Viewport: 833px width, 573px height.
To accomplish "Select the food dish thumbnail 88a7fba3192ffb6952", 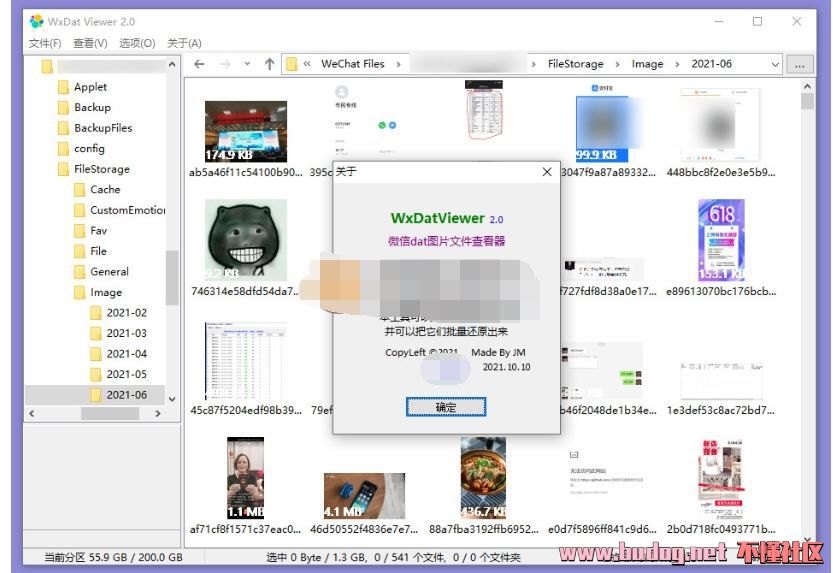I will (x=483, y=478).
